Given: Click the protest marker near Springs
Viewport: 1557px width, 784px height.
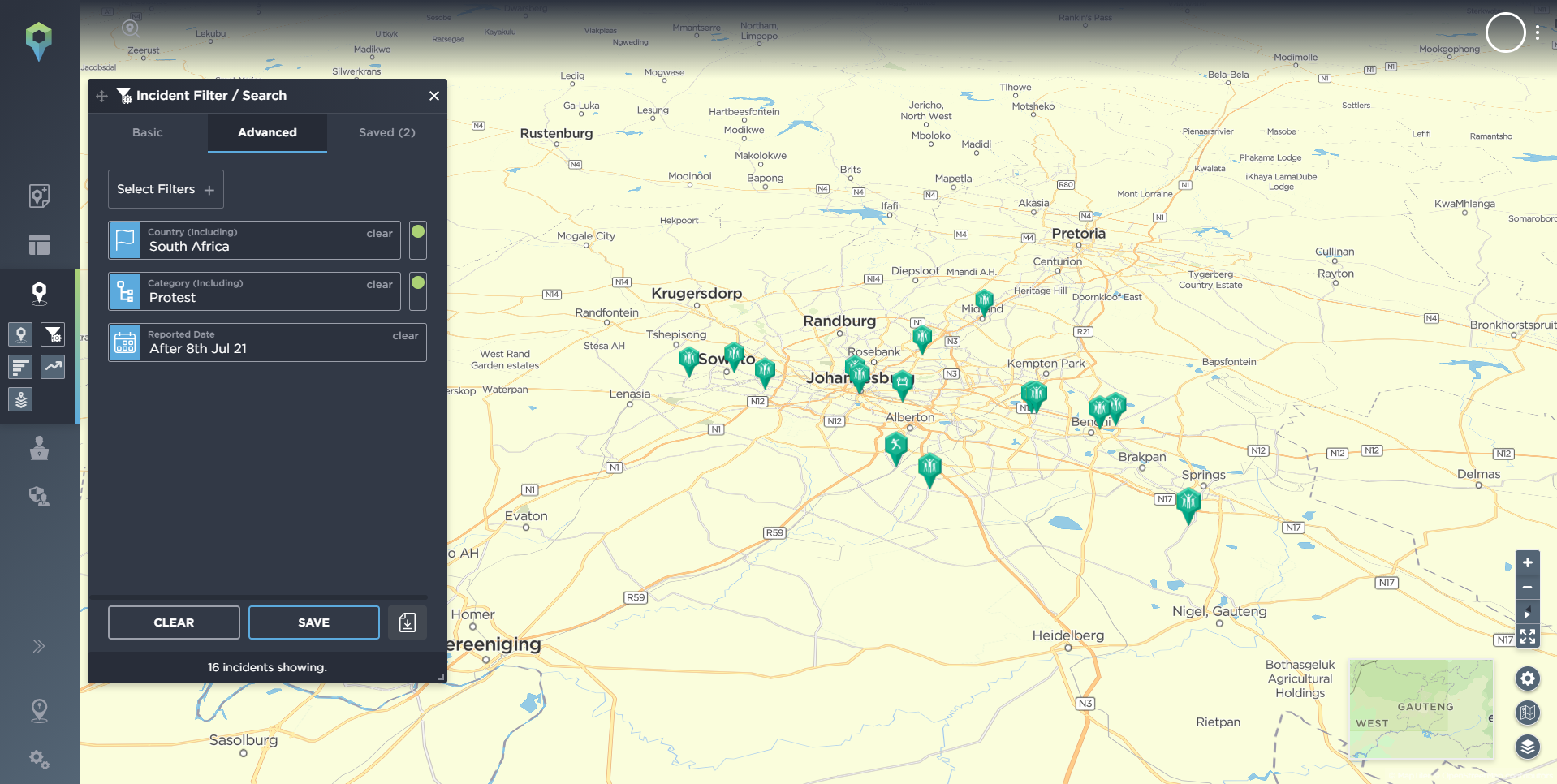Looking at the screenshot, I should pos(1188,506).
